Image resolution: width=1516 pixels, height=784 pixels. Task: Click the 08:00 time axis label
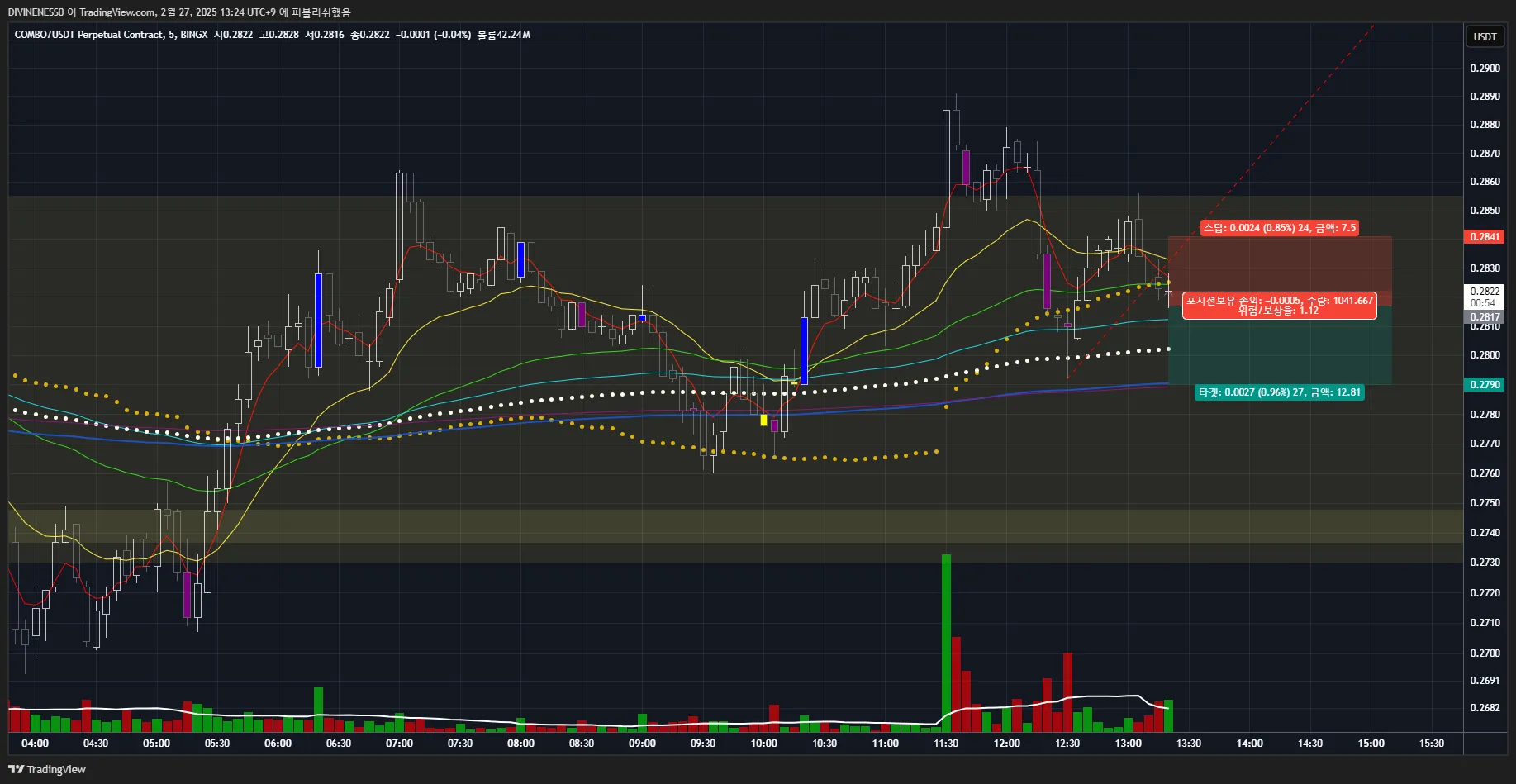[520, 744]
